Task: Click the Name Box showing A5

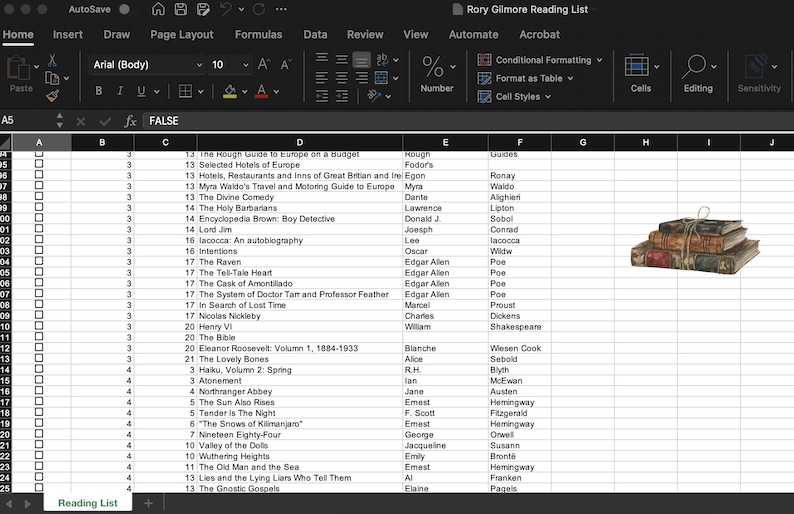Action: 28,121
